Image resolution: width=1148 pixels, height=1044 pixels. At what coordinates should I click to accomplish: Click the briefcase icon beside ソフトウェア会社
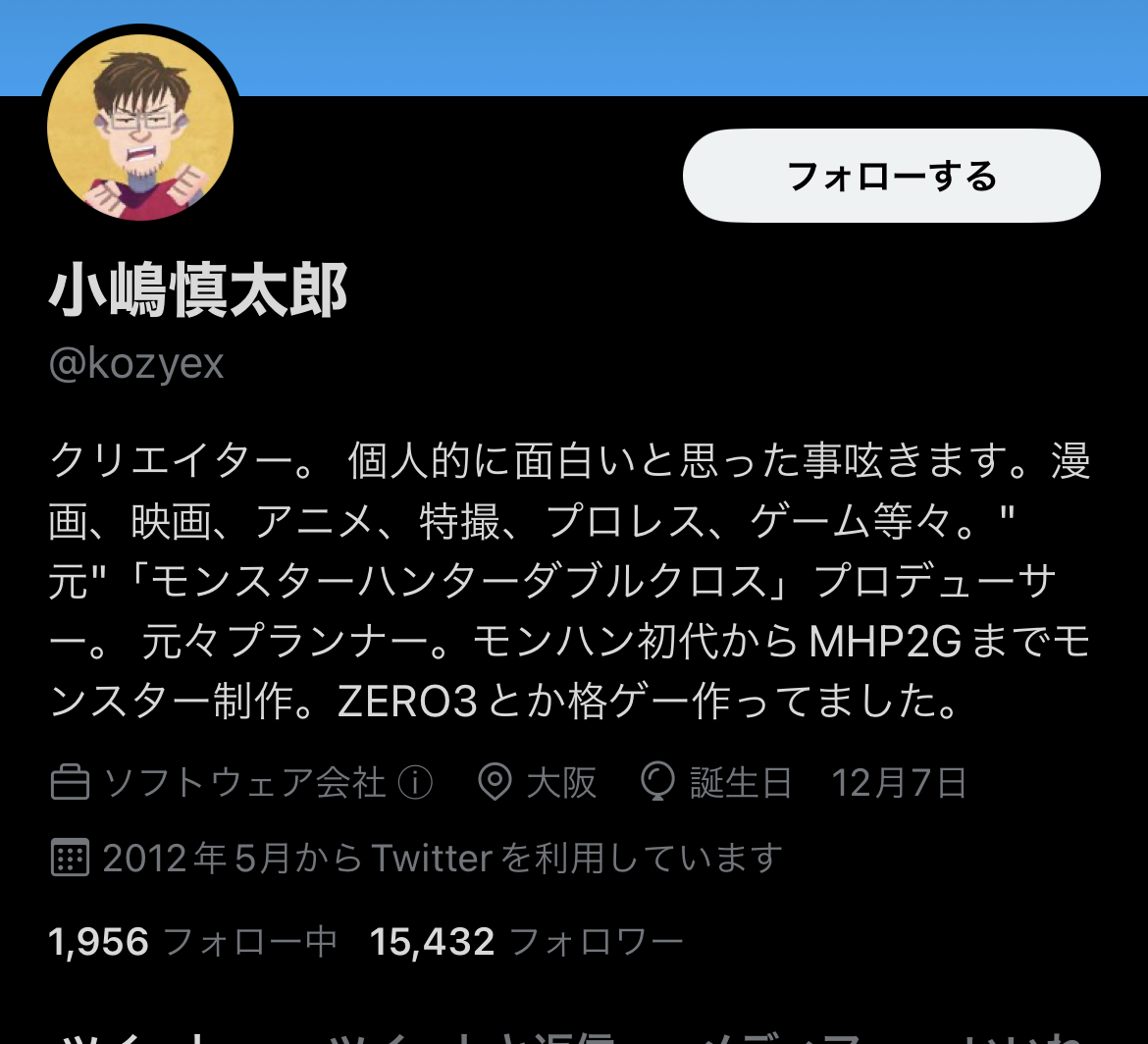tap(71, 782)
